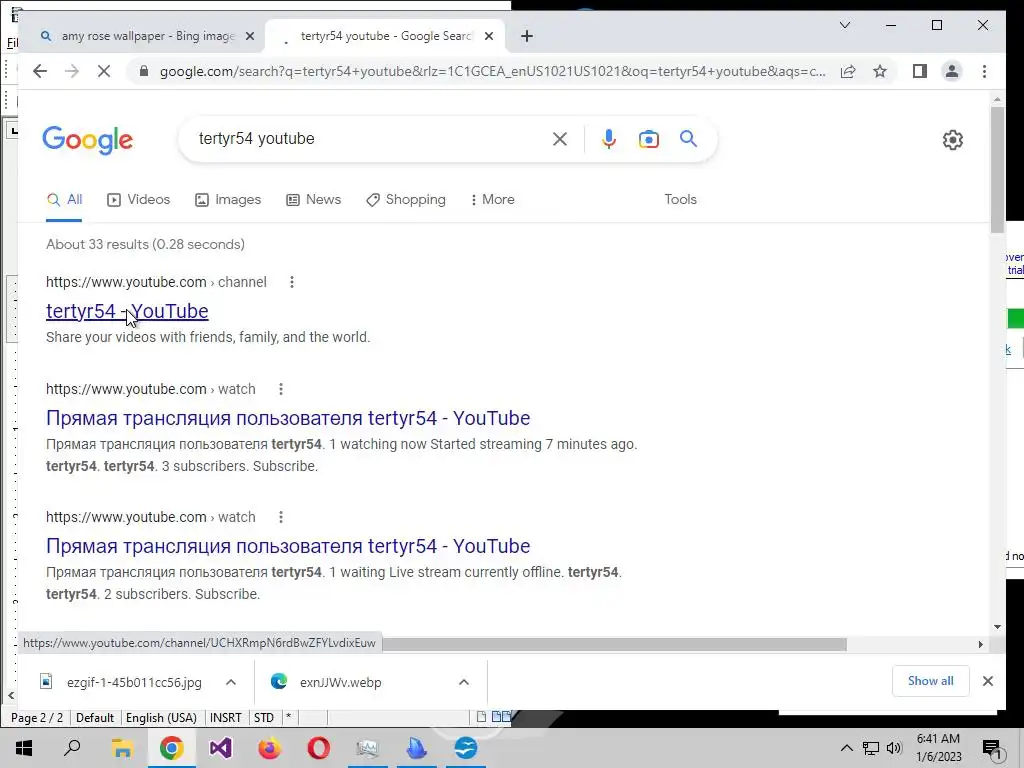Select the All results tab
Screen dimensions: 1024x768
64,199
